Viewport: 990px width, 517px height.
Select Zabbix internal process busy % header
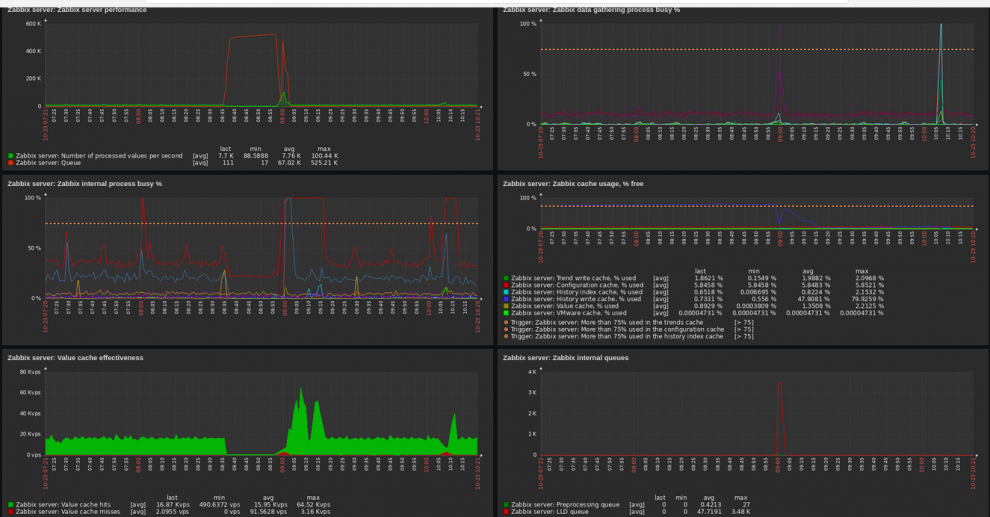(x=84, y=184)
